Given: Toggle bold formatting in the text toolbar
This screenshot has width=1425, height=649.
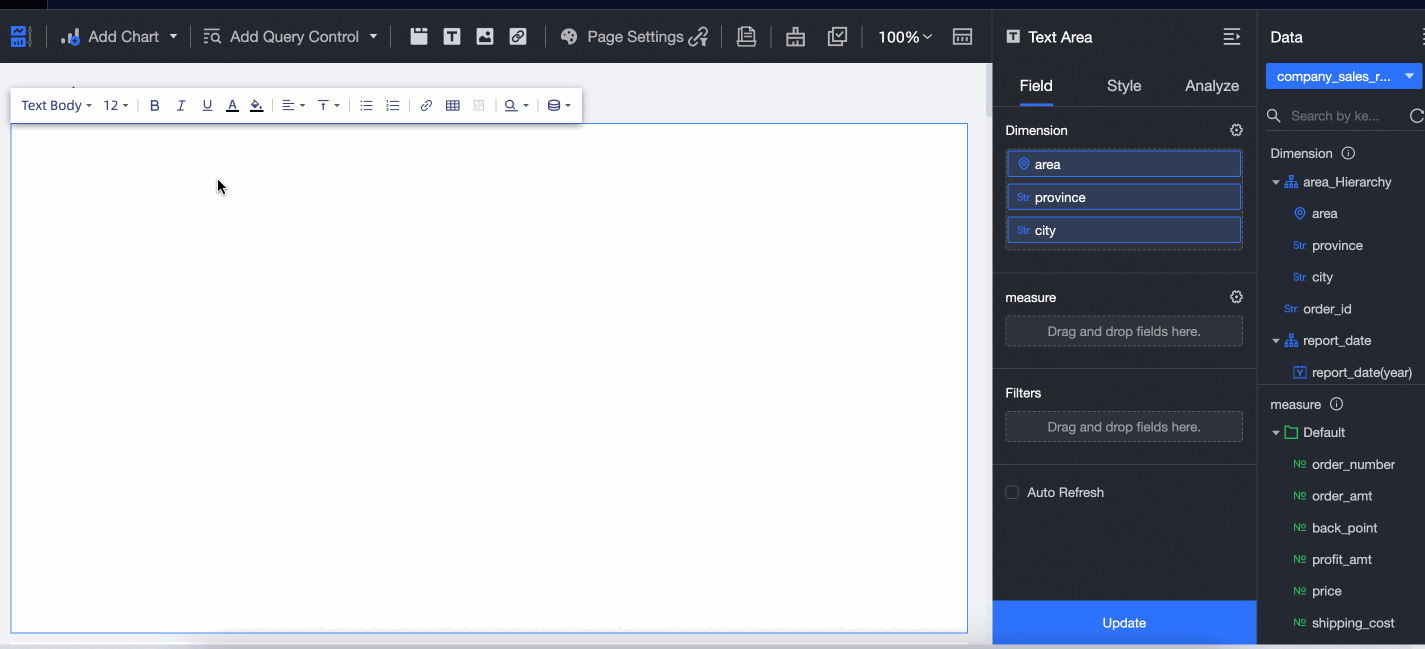Looking at the screenshot, I should click(x=154, y=105).
